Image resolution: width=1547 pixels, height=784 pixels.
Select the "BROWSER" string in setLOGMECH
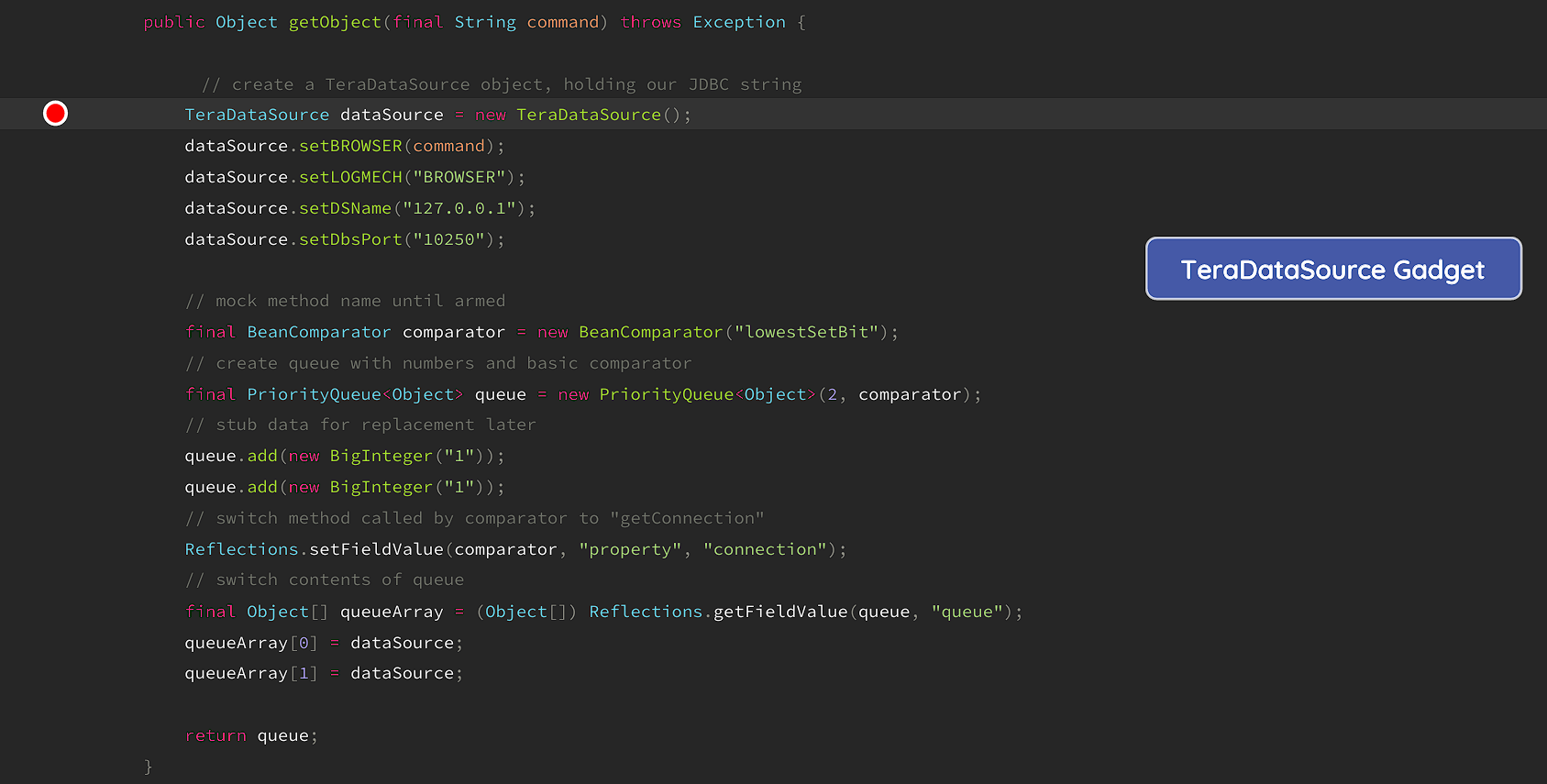tap(459, 177)
